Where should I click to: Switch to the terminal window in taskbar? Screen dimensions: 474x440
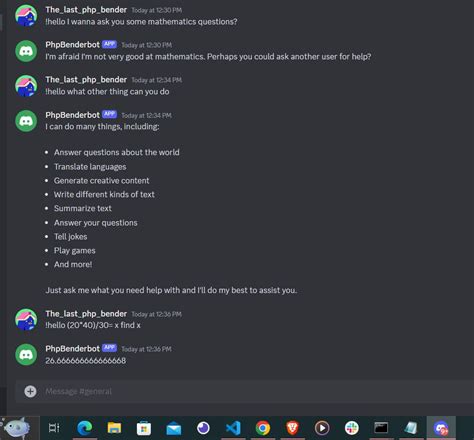(381, 428)
